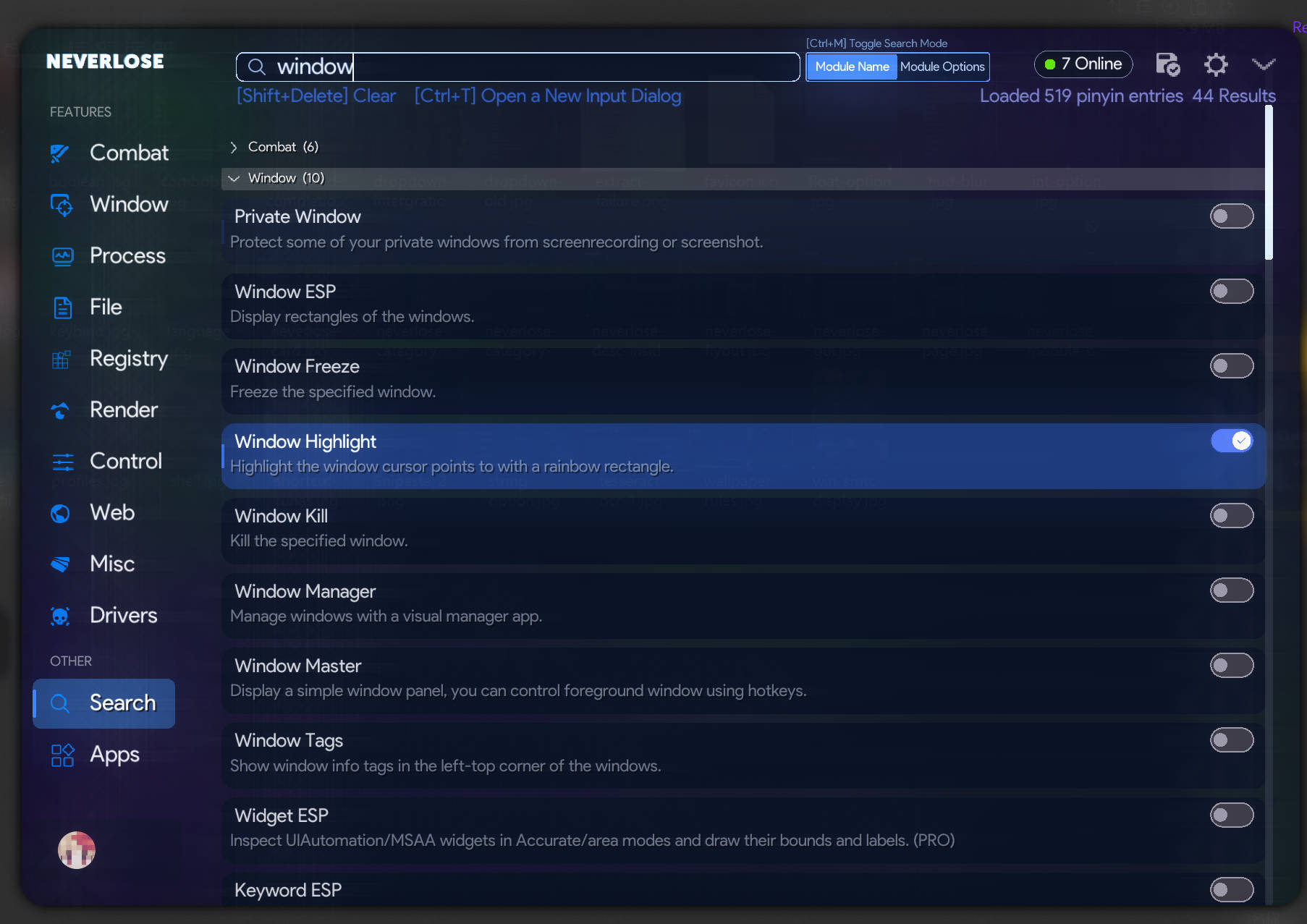The width and height of the screenshot is (1307, 924).
Task: Open the Combat category
Action: point(104,153)
